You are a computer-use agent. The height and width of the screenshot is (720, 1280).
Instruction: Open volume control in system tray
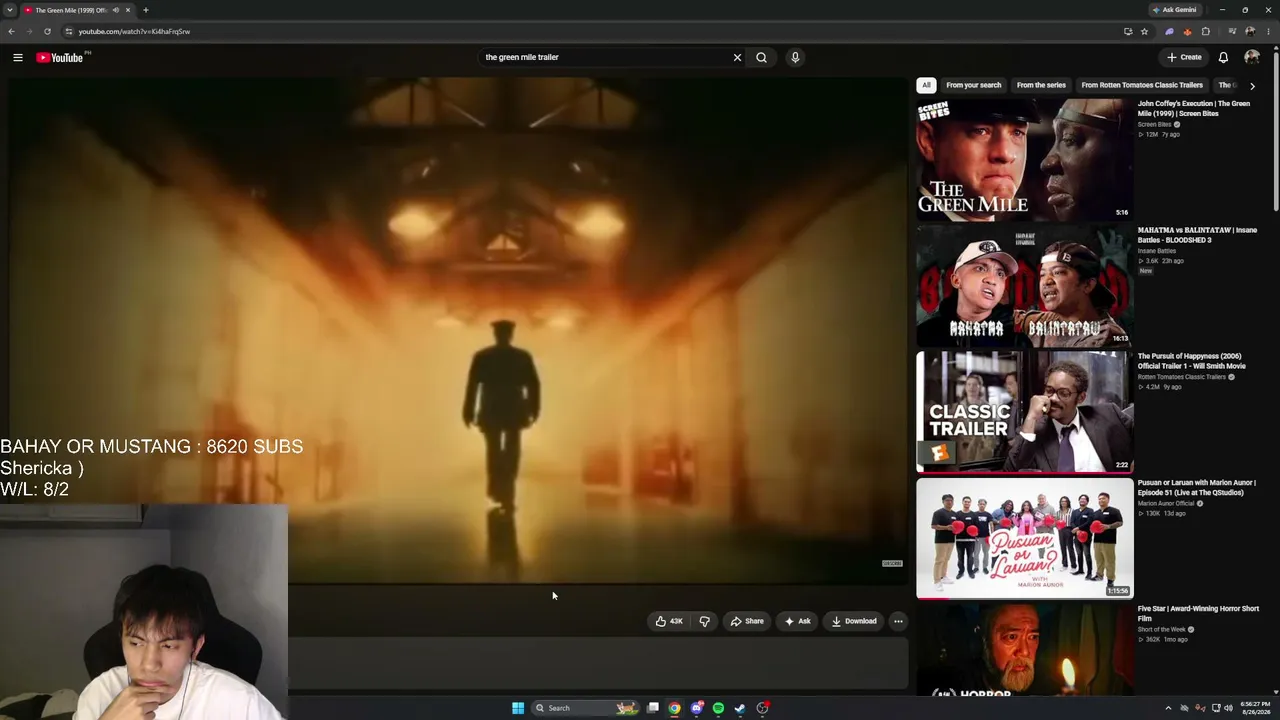[x=1228, y=708]
